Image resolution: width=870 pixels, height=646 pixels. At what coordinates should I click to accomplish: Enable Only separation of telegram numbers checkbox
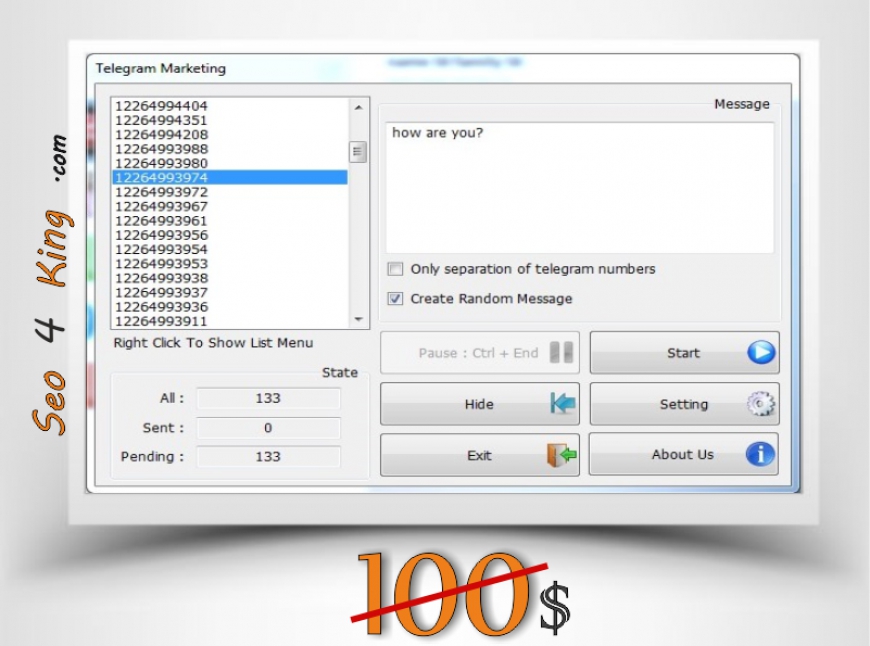pyautogui.click(x=395, y=269)
